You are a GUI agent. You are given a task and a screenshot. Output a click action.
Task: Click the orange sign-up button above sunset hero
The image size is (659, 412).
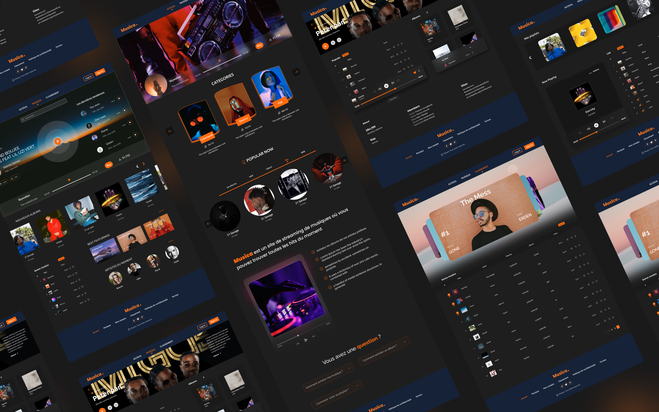100,72
